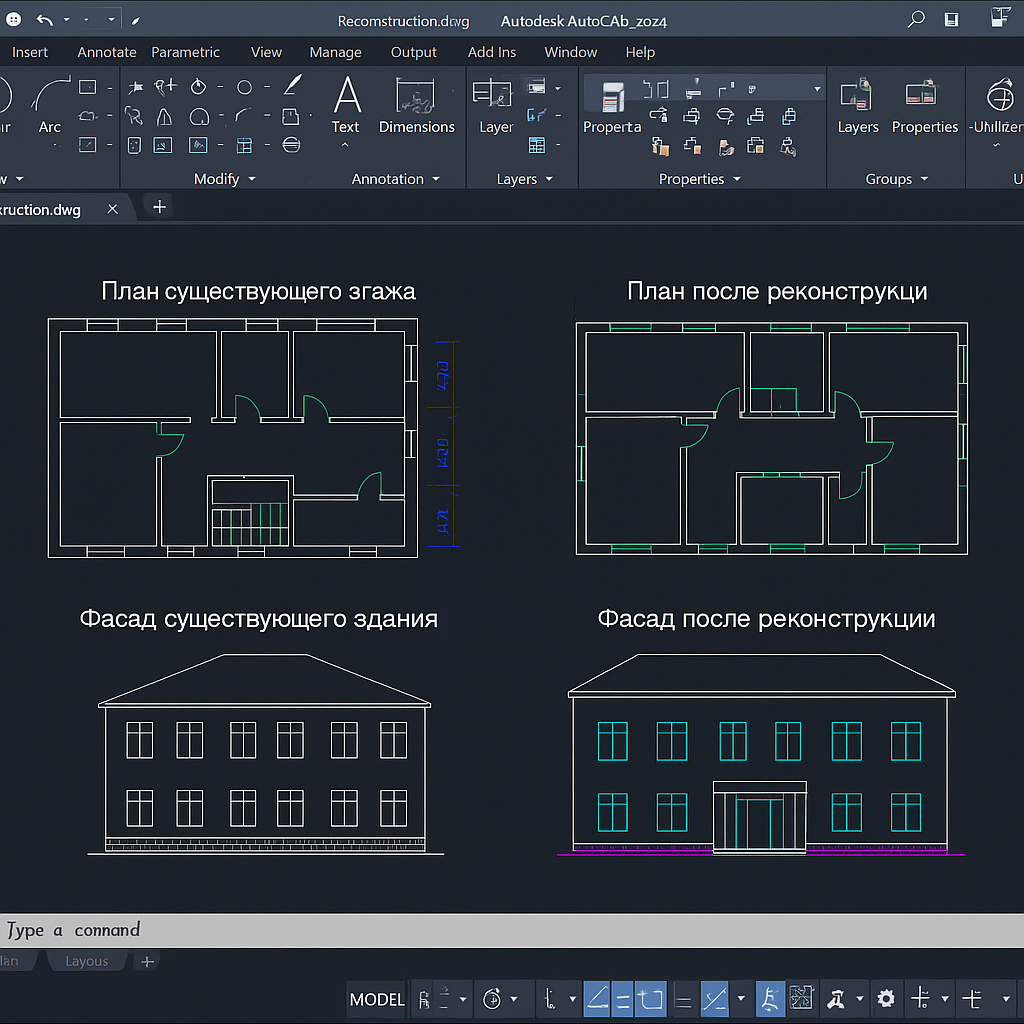
Task: Switch to the Parametric tab
Action: pyautogui.click(x=185, y=52)
